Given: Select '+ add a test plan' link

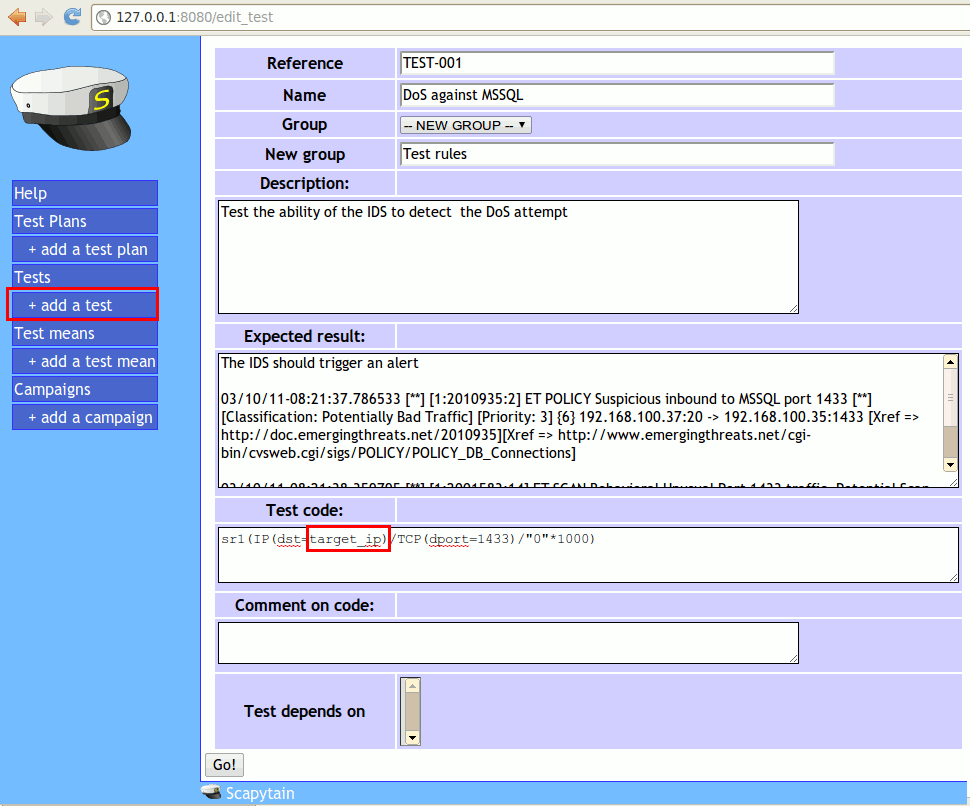Looking at the screenshot, I should pyautogui.click(x=87, y=249).
